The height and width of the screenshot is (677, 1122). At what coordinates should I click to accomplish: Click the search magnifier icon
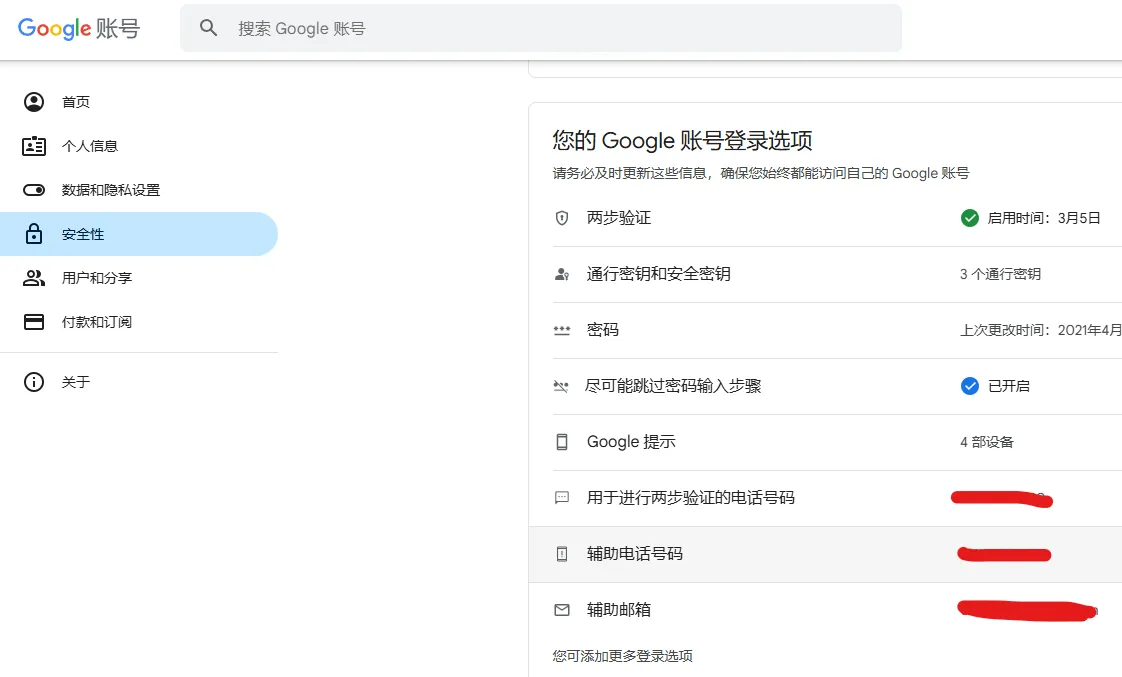pos(208,28)
